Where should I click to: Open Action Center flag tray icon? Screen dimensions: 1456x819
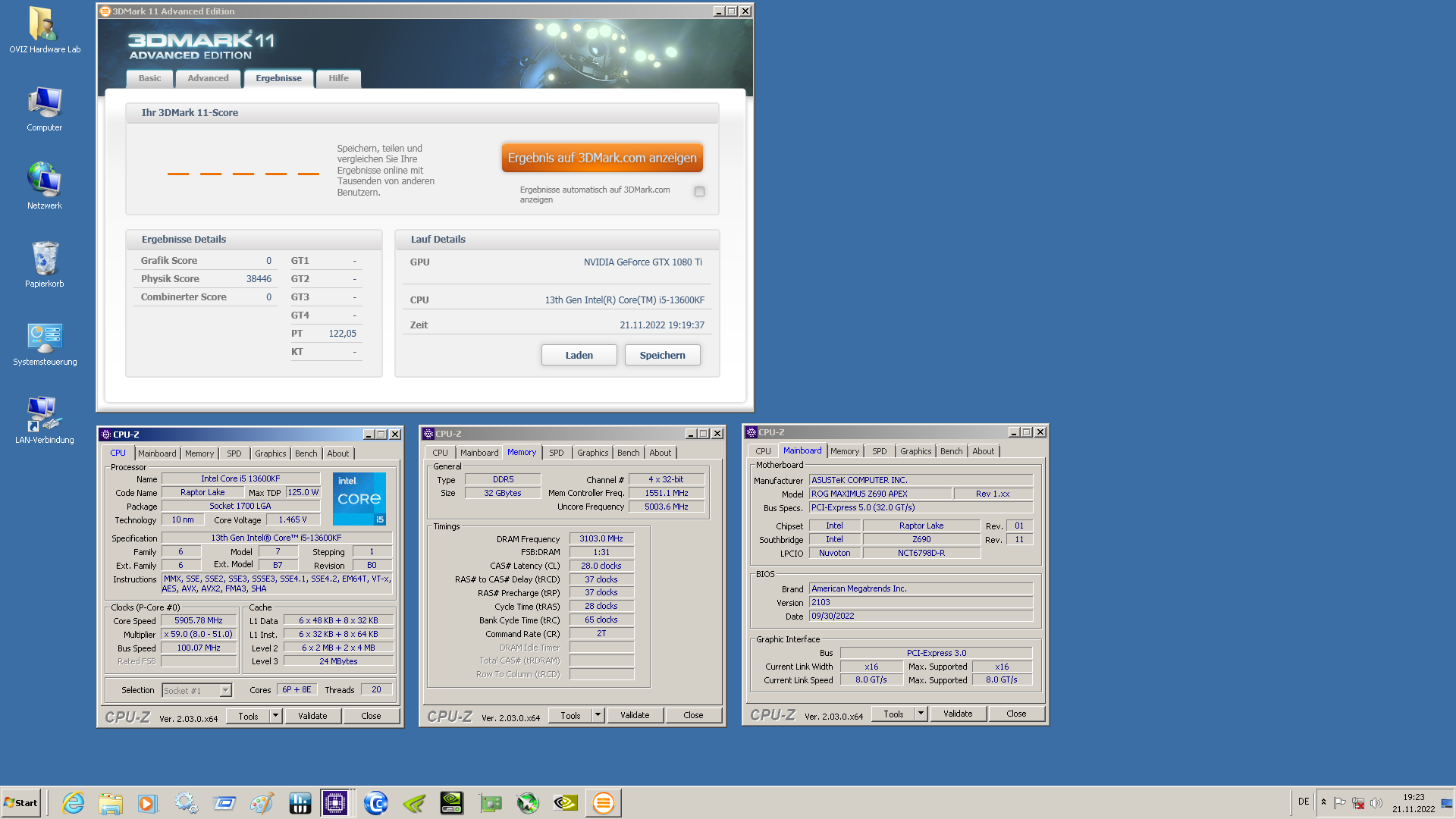(x=1340, y=802)
